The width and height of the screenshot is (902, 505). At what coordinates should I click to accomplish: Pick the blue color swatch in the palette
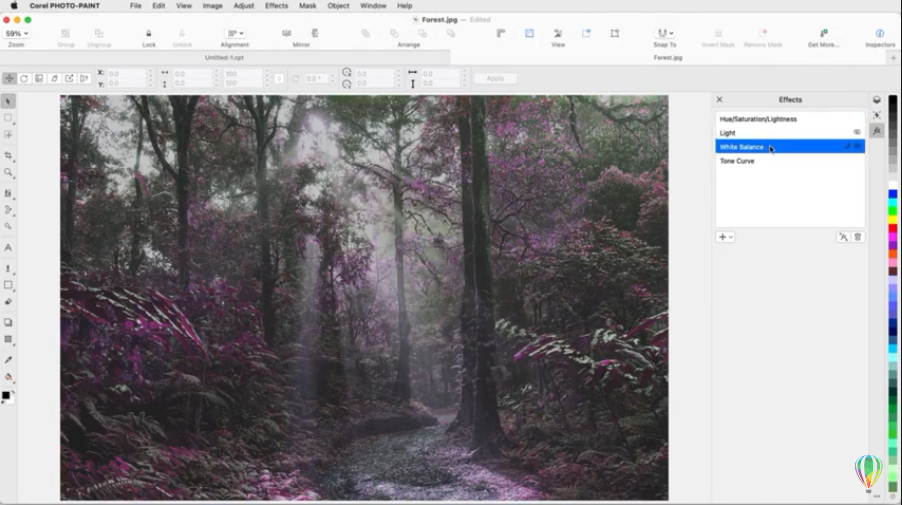892,194
